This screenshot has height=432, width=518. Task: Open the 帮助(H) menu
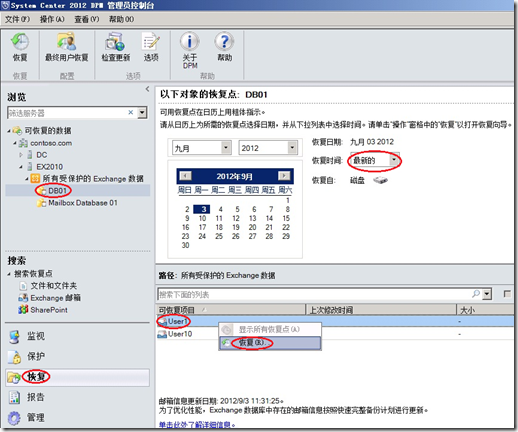tap(121, 19)
